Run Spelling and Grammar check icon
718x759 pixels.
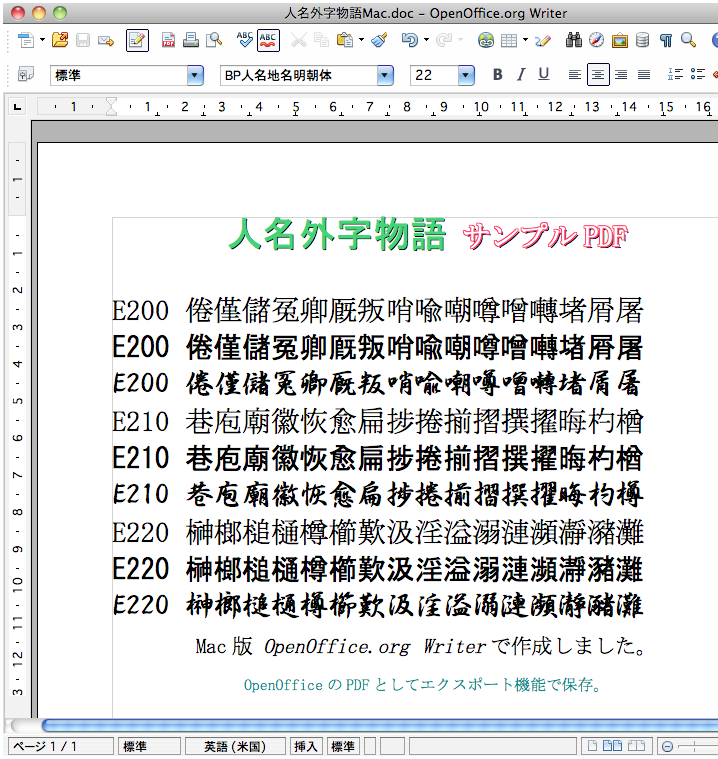pos(245,40)
